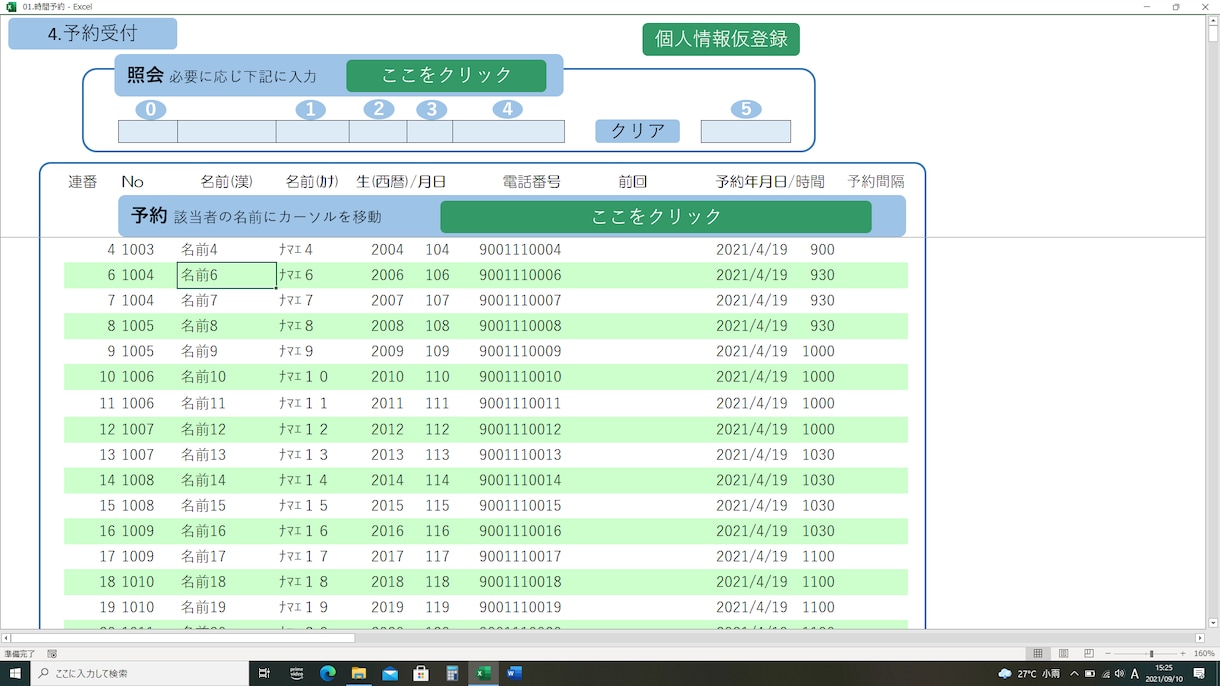
Task: Click the battery status icon
Action: click(x=1090, y=673)
